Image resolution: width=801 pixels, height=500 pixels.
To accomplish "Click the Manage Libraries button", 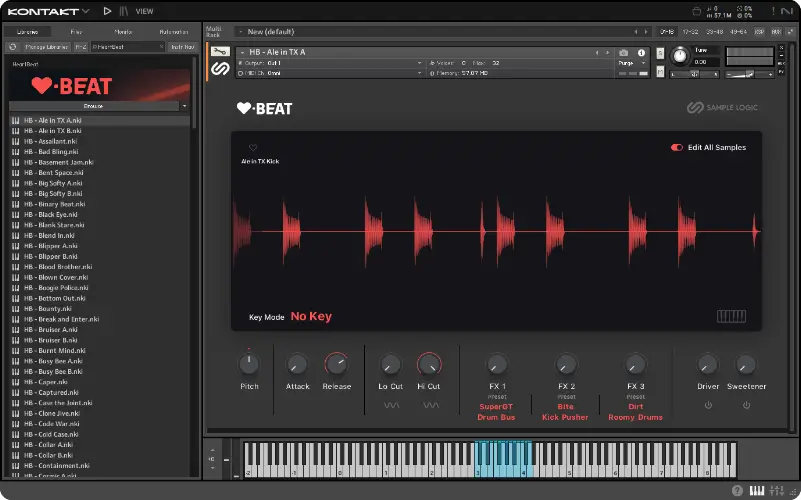I will pyautogui.click(x=45, y=46).
